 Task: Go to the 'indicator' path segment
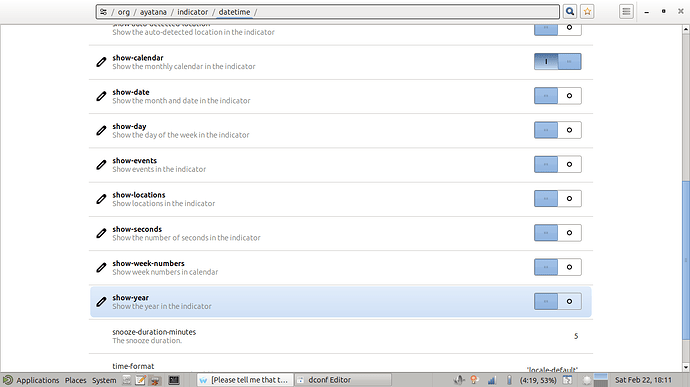point(192,12)
